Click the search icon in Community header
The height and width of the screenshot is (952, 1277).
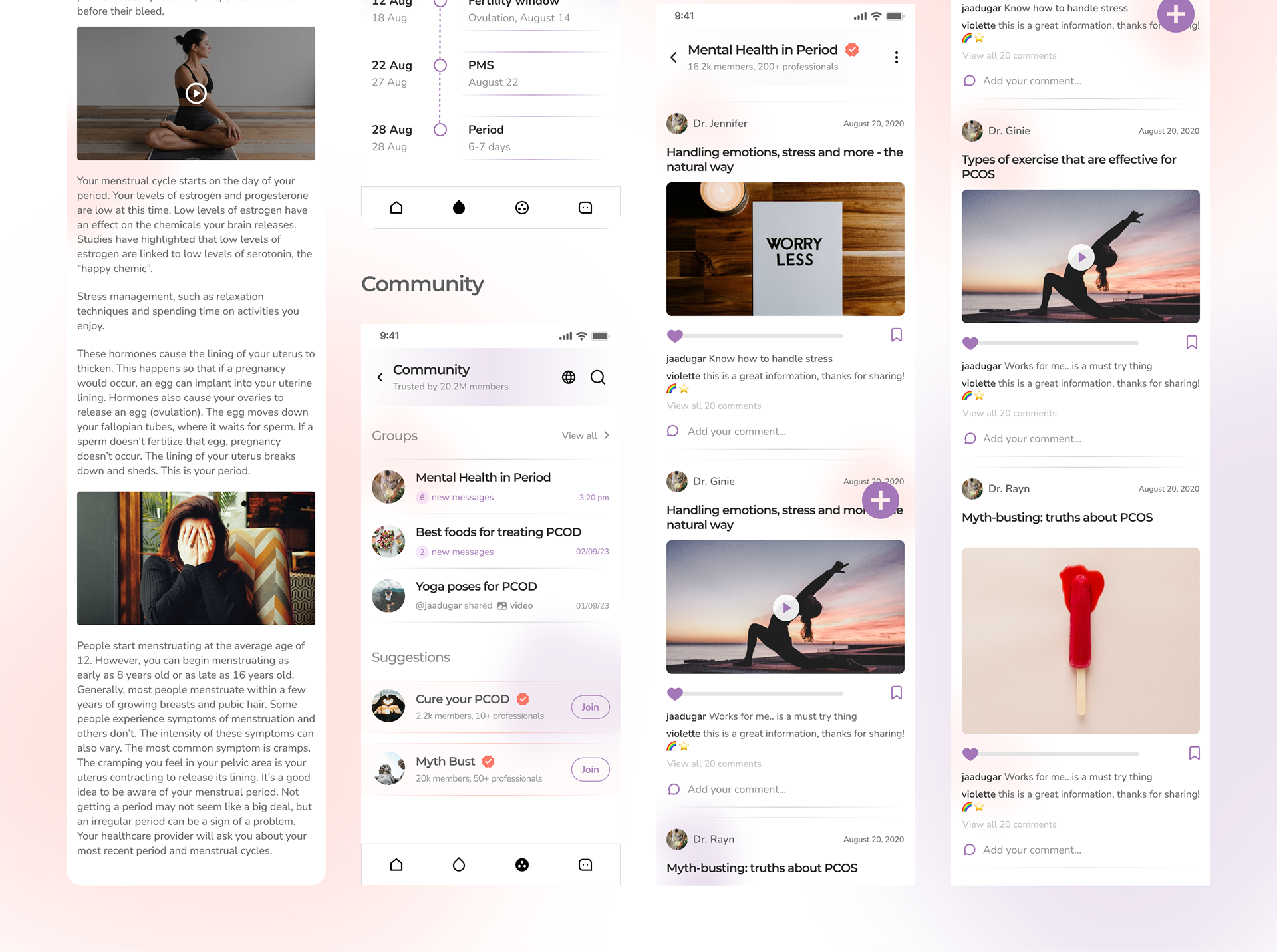click(598, 377)
